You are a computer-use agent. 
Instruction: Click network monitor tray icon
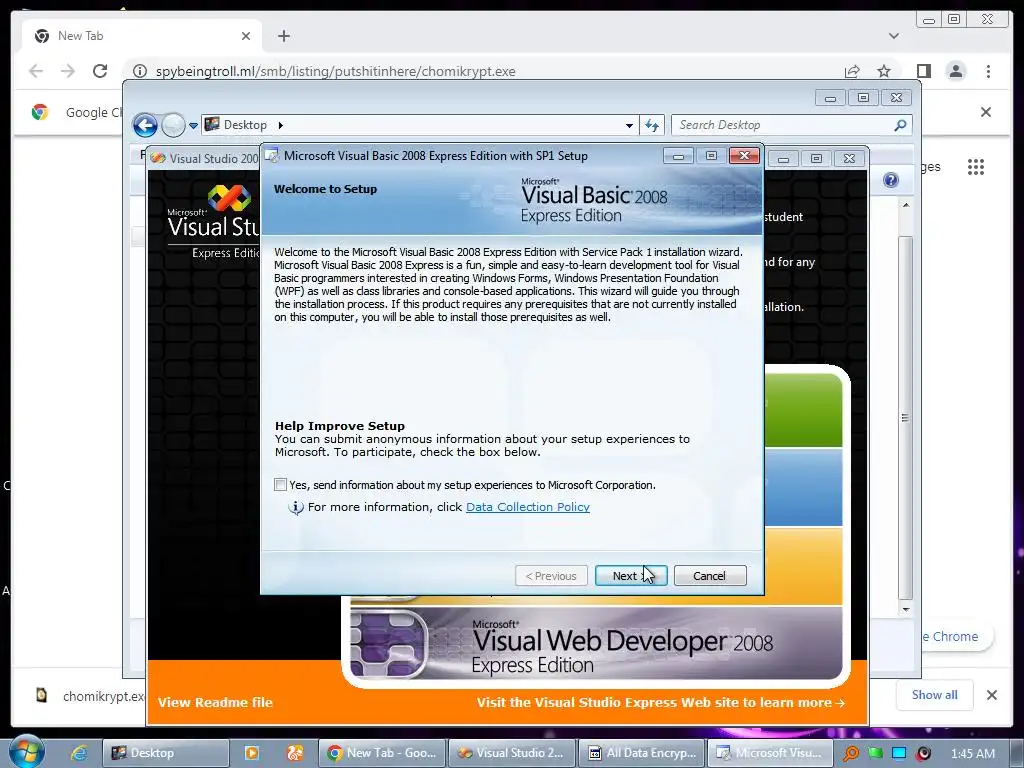899,754
